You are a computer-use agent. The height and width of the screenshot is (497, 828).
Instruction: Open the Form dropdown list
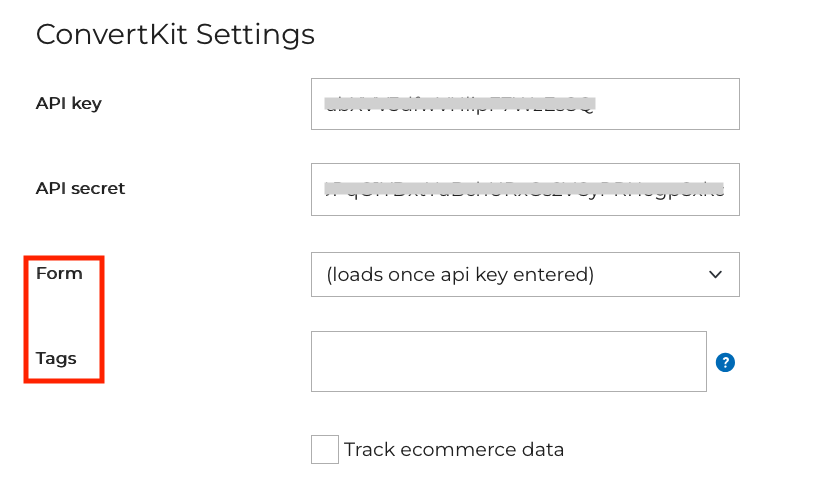click(x=525, y=275)
